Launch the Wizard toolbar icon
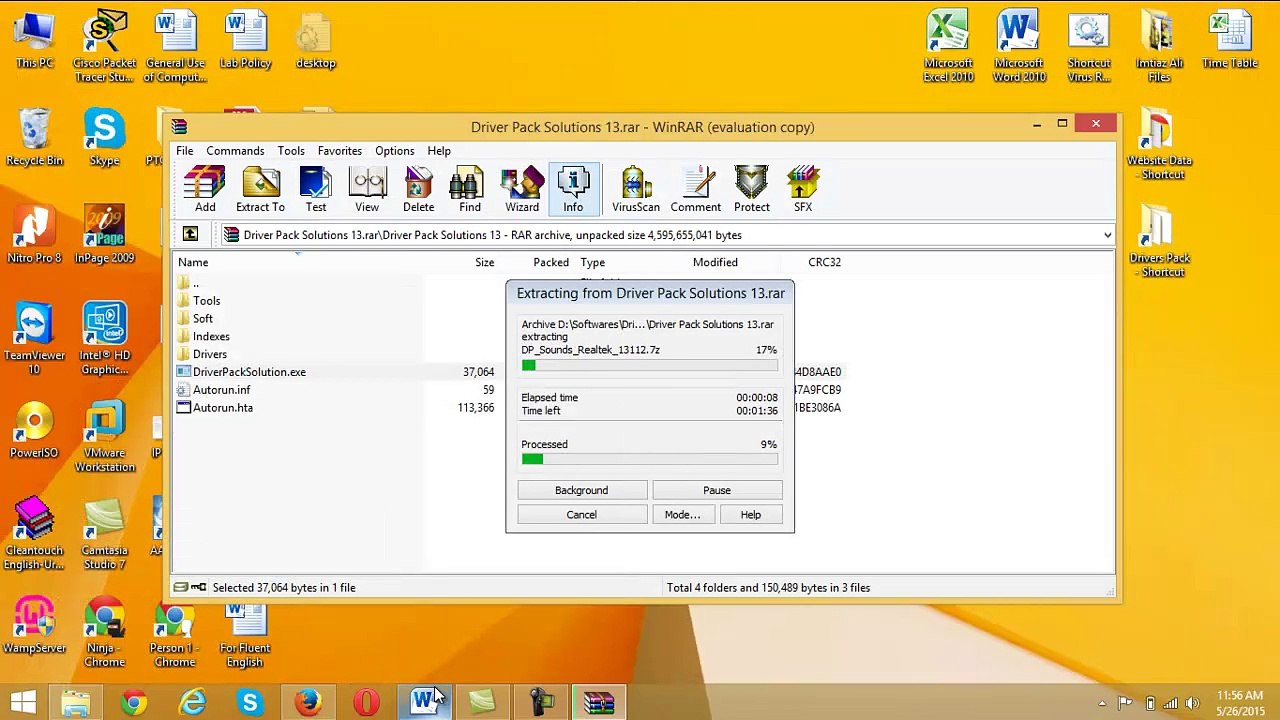1280x720 pixels. pyautogui.click(x=522, y=190)
